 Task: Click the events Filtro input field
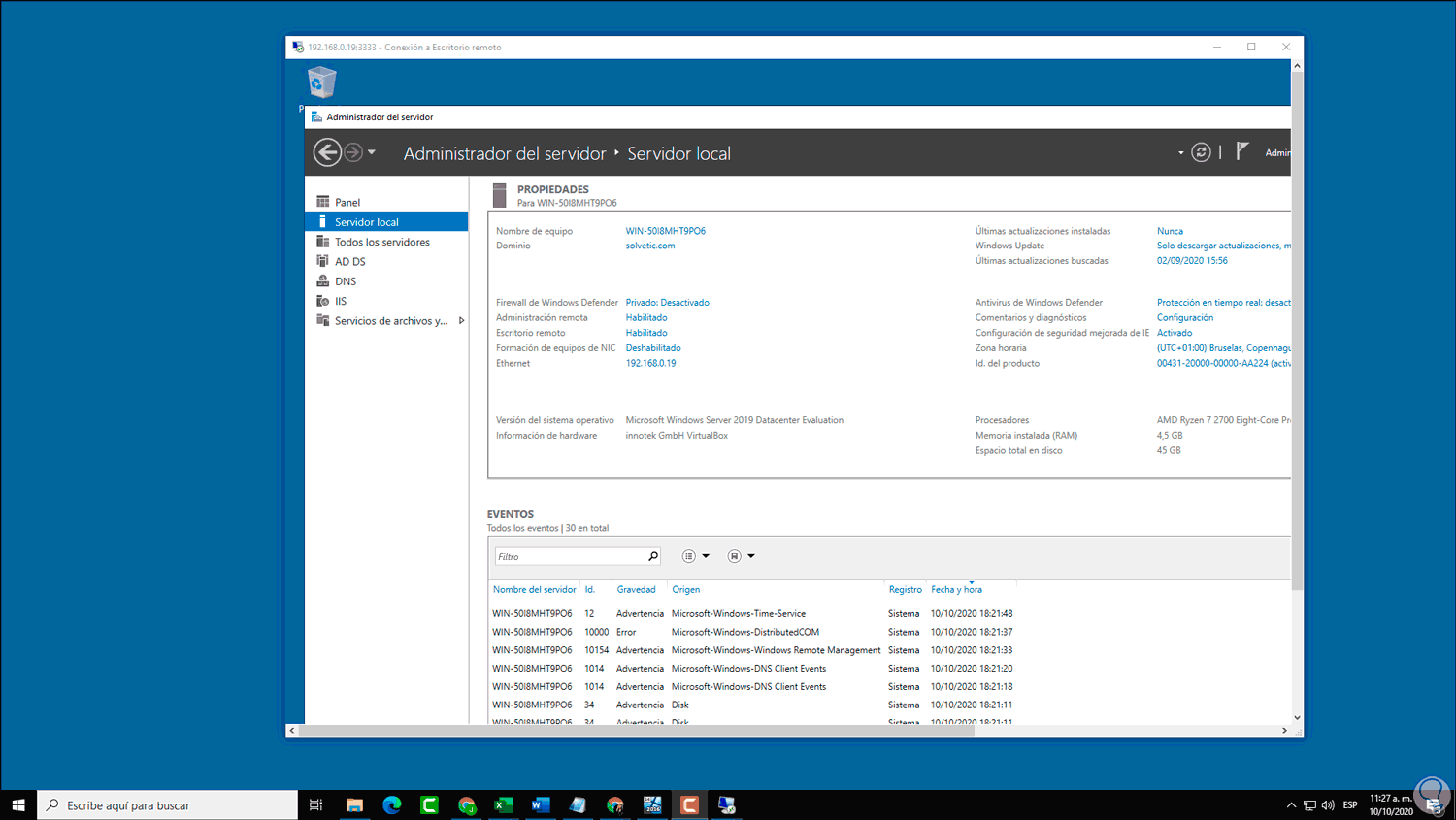coord(571,556)
